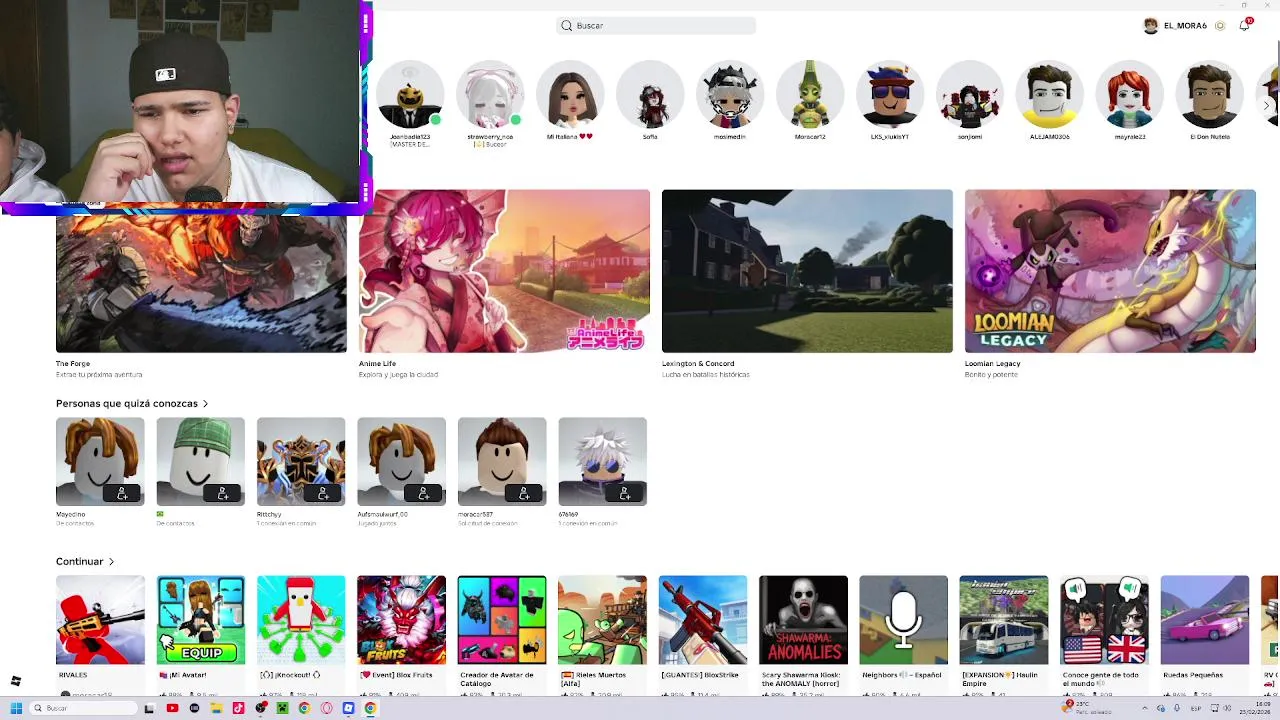
Task: Open friend Joanbadia123's avatar
Action: coord(410,95)
